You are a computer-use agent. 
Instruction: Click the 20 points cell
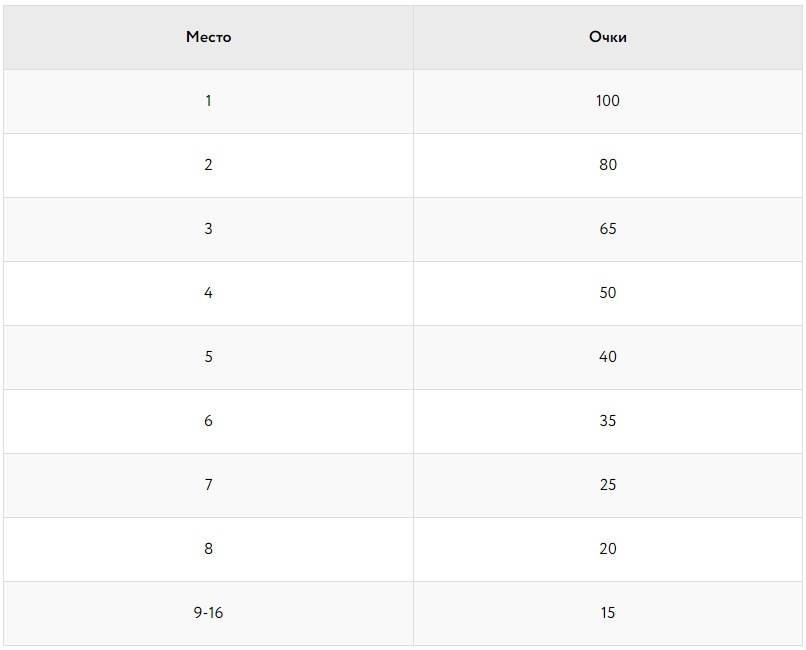(608, 549)
